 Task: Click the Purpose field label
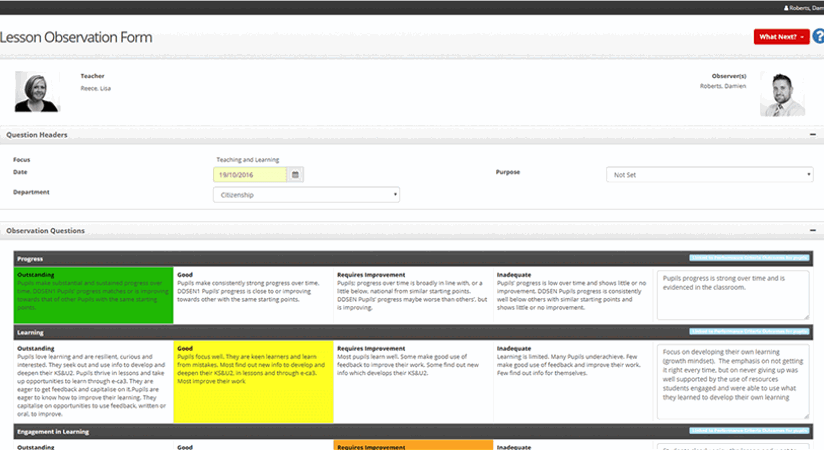point(508,172)
